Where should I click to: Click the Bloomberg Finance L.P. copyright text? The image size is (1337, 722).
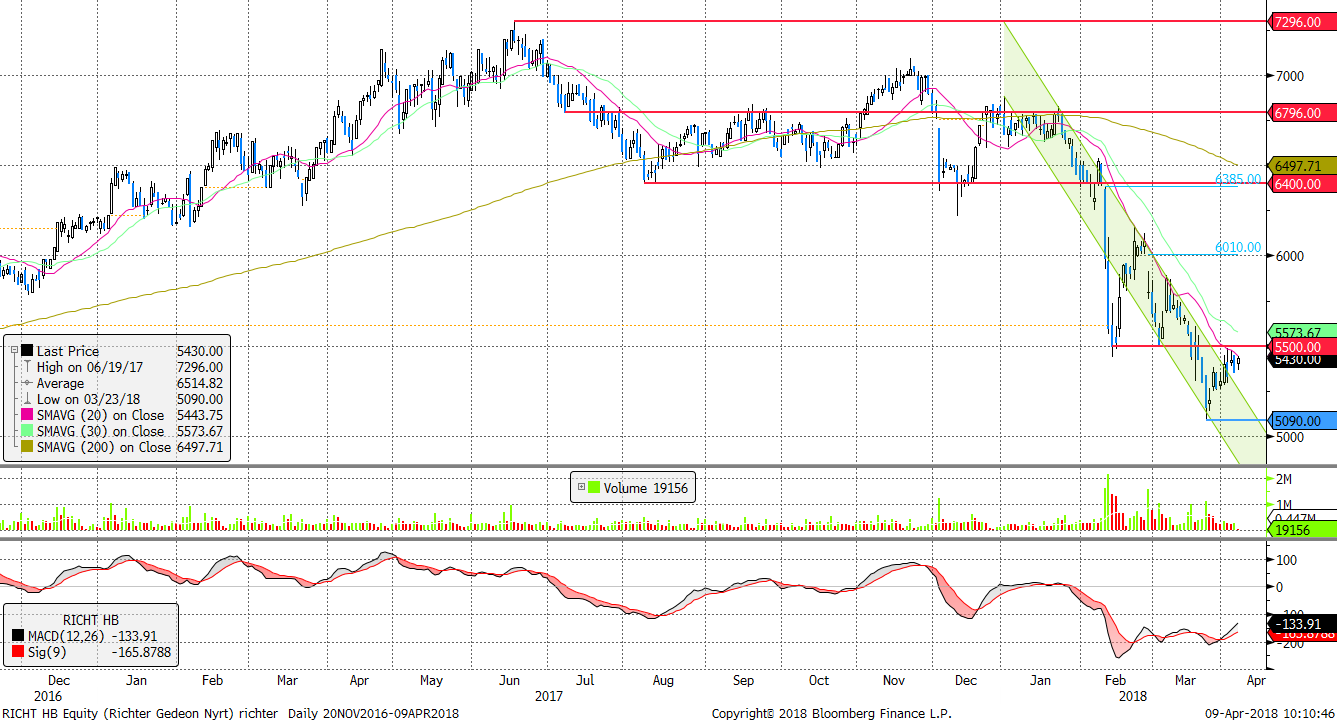pyautogui.click(x=831, y=714)
